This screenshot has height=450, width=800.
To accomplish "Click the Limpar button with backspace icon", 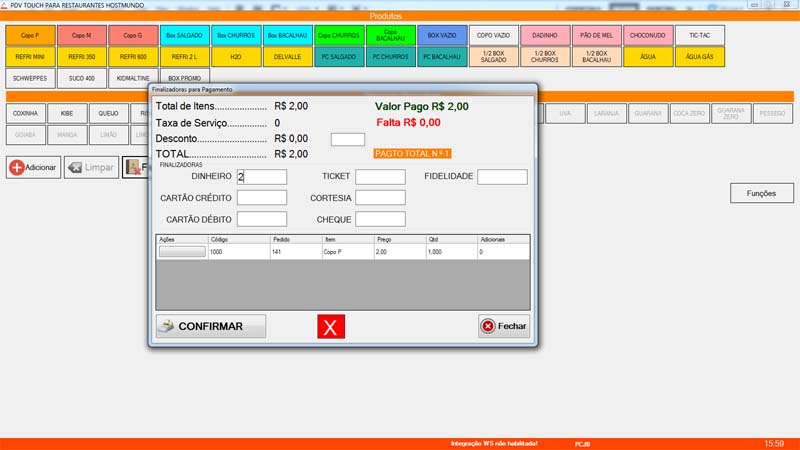I will coord(91,167).
